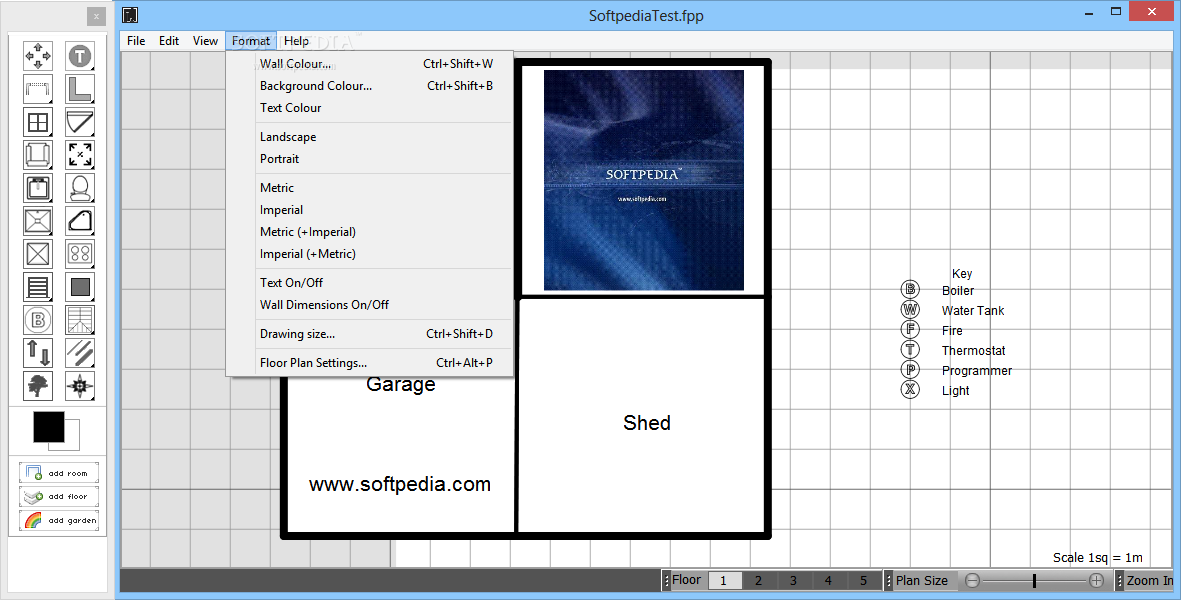Choose the diagonal lines hatch tool
The image size is (1181, 600).
[80, 352]
